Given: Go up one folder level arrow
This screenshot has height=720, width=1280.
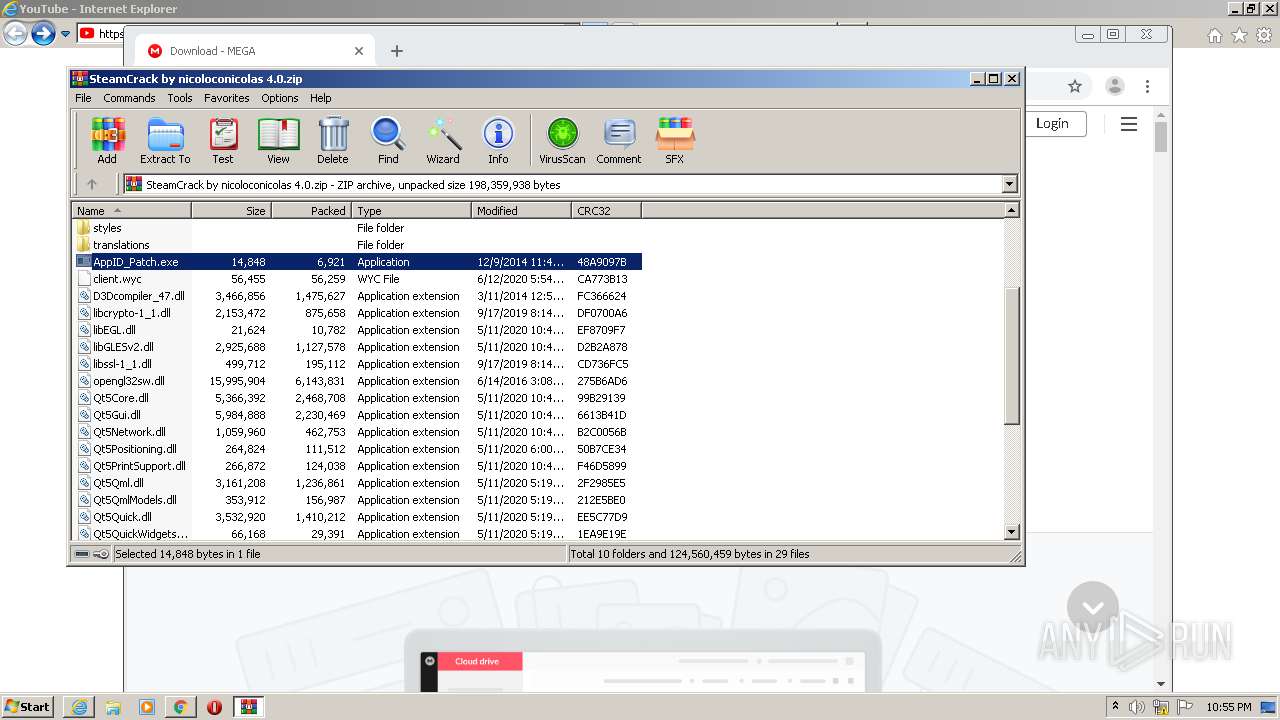Looking at the screenshot, I should click(x=92, y=184).
